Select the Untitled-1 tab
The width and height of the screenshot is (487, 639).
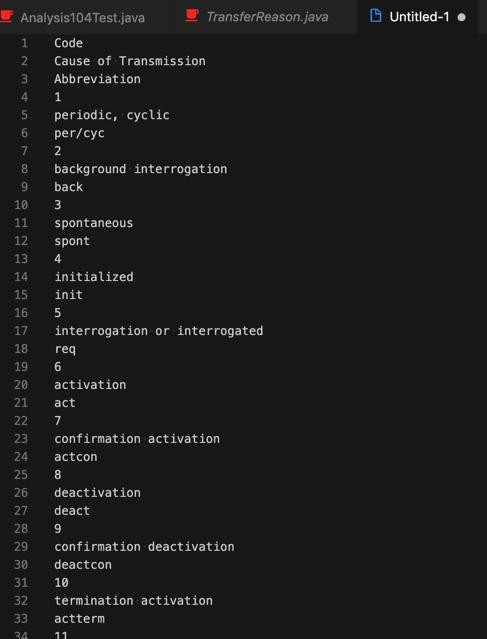[419, 17]
